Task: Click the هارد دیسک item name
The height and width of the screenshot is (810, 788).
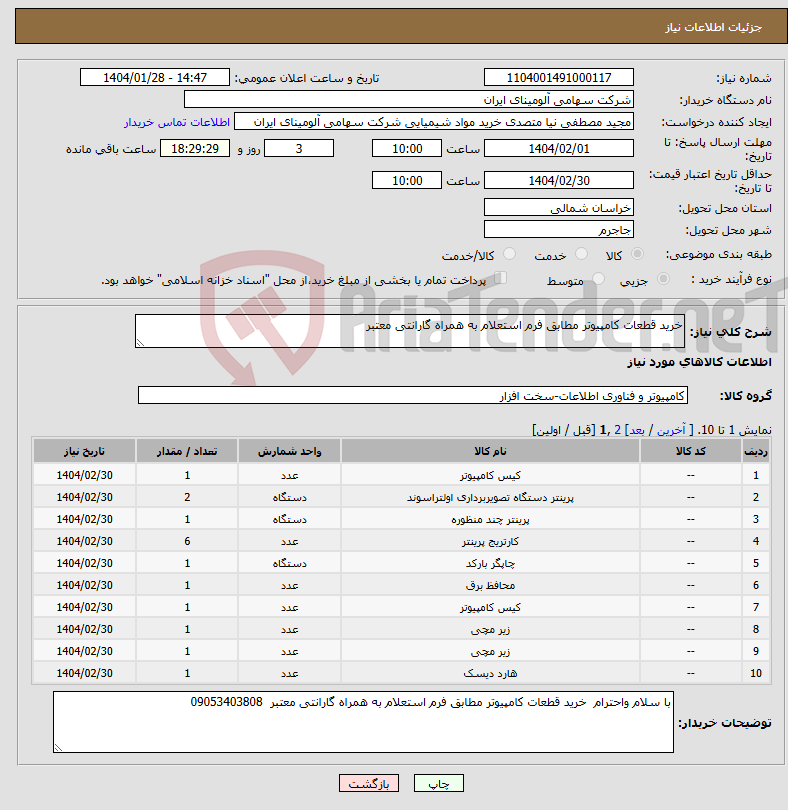Action: click(x=490, y=673)
